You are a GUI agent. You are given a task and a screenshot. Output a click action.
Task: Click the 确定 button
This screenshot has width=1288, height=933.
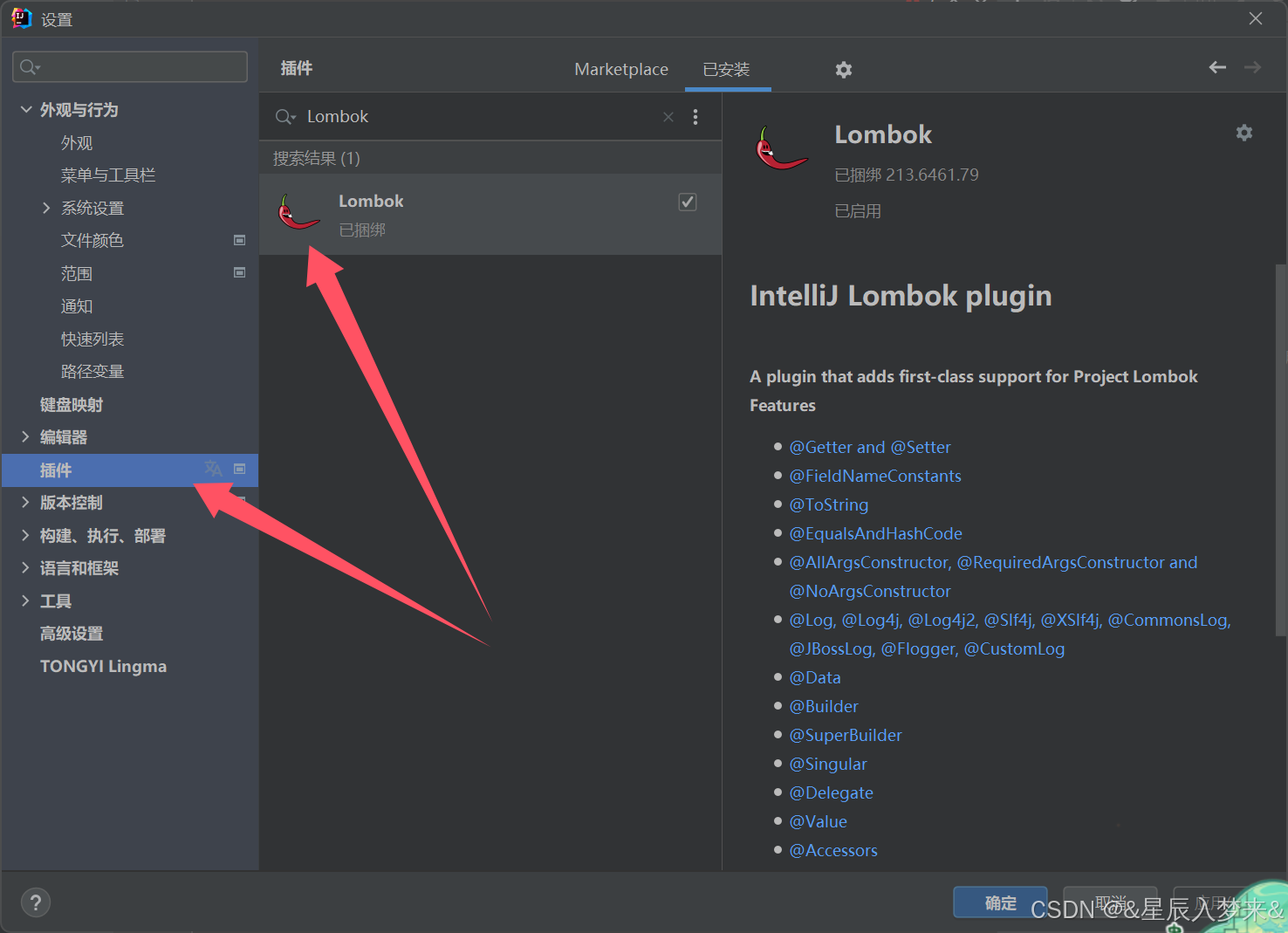click(x=1000, y=902)
